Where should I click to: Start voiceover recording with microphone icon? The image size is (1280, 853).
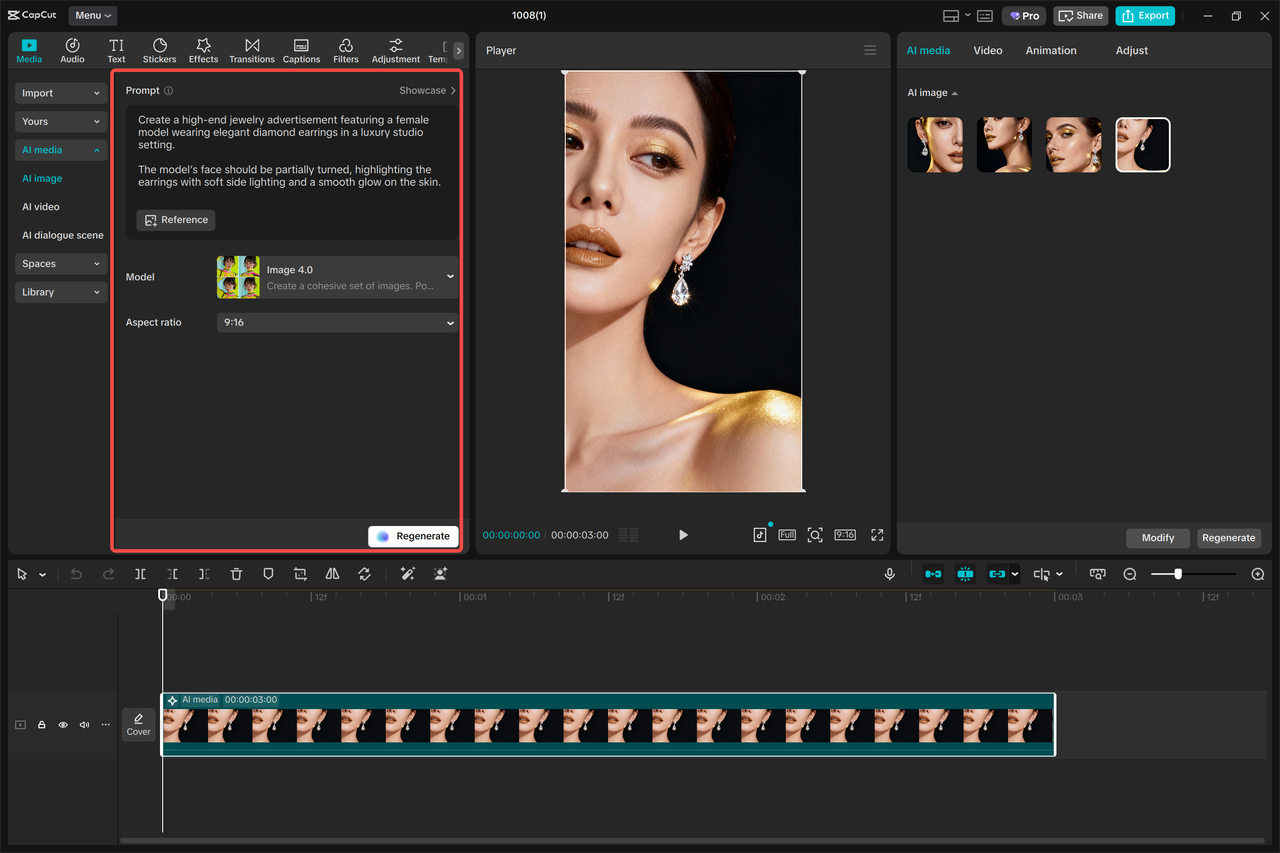pos(889,574)
